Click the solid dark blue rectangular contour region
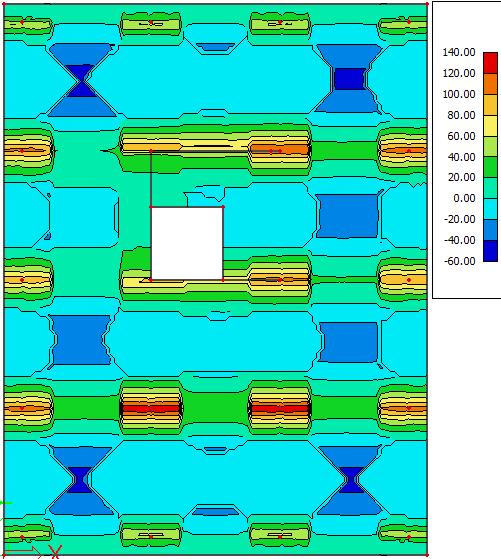501x559 pixels. click(350, 79)
